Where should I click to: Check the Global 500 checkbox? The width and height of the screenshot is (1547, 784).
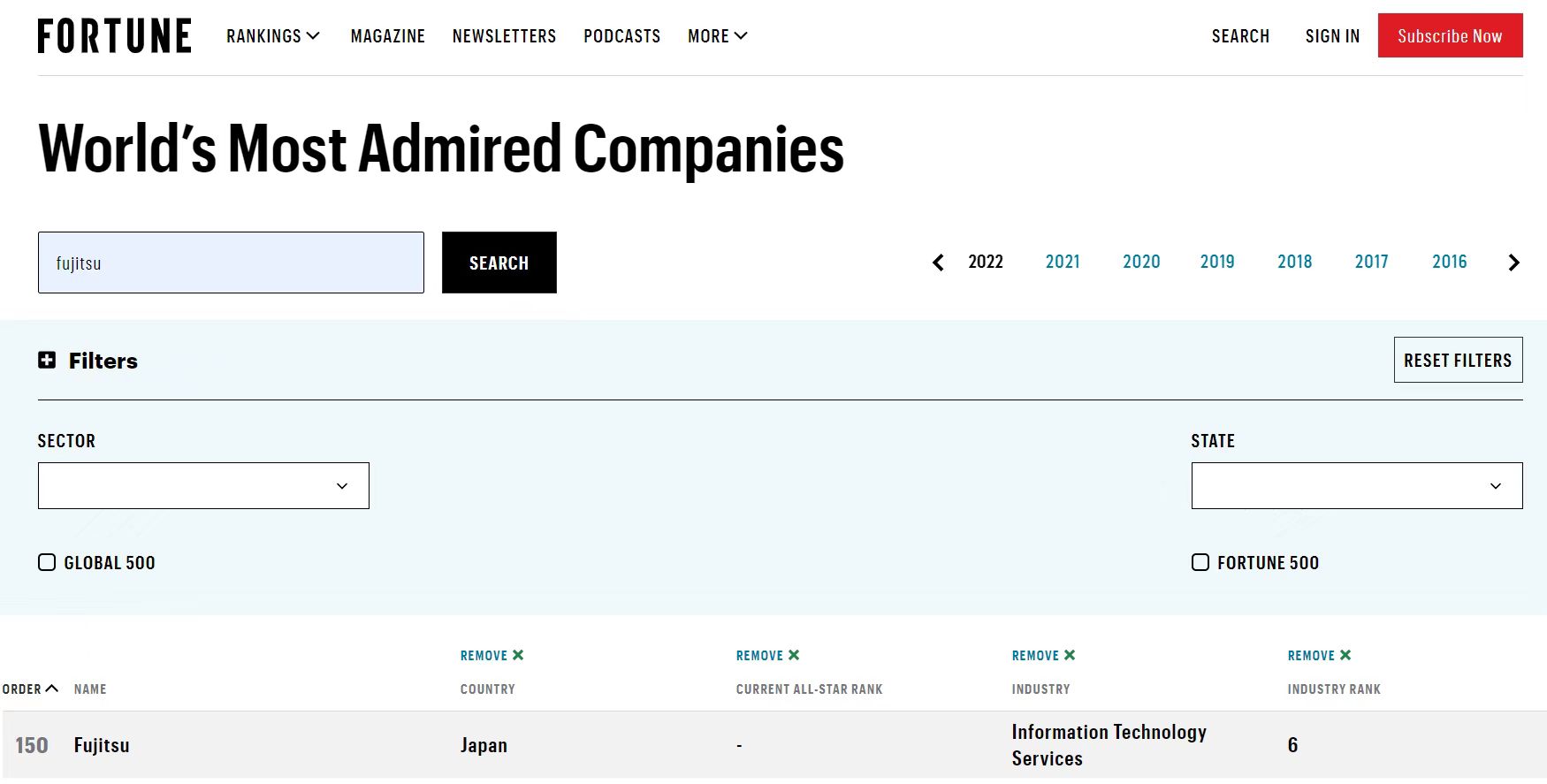[47, 562]
